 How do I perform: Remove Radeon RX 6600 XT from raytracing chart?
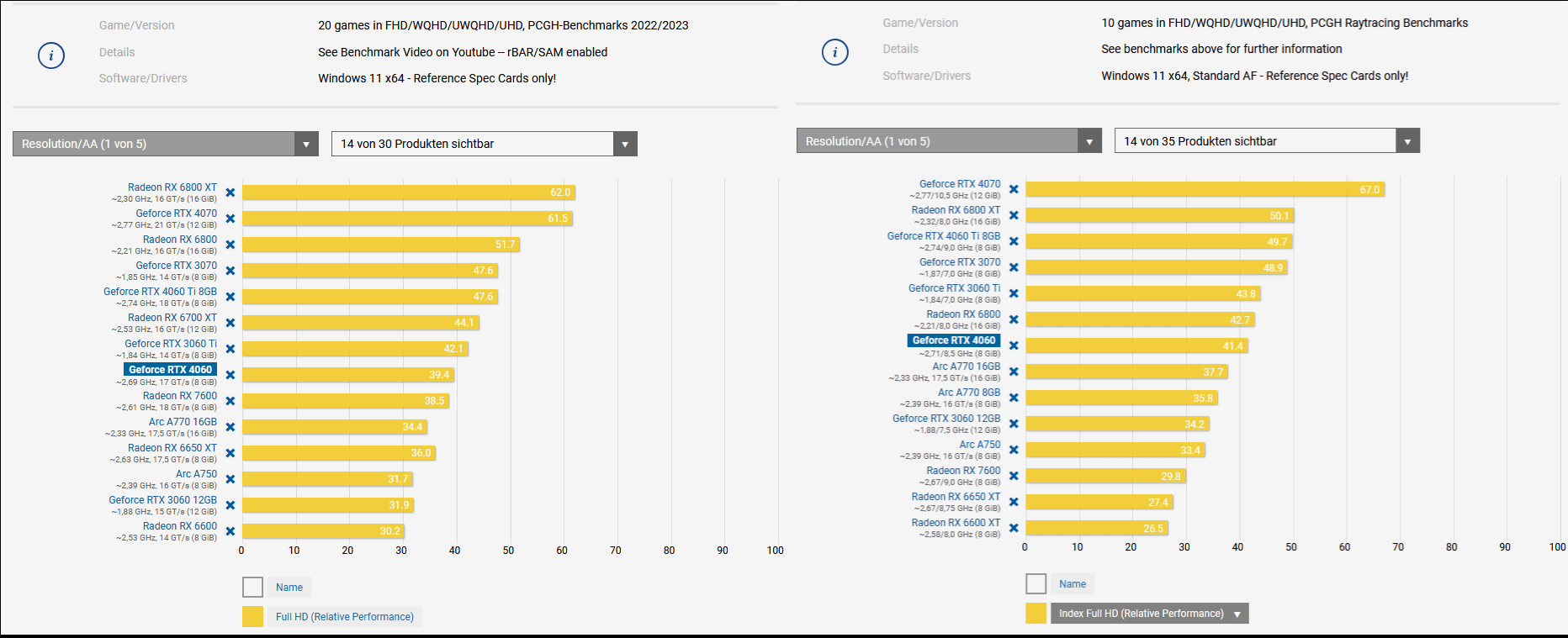pyautogui.click(x=1014, y=528)
